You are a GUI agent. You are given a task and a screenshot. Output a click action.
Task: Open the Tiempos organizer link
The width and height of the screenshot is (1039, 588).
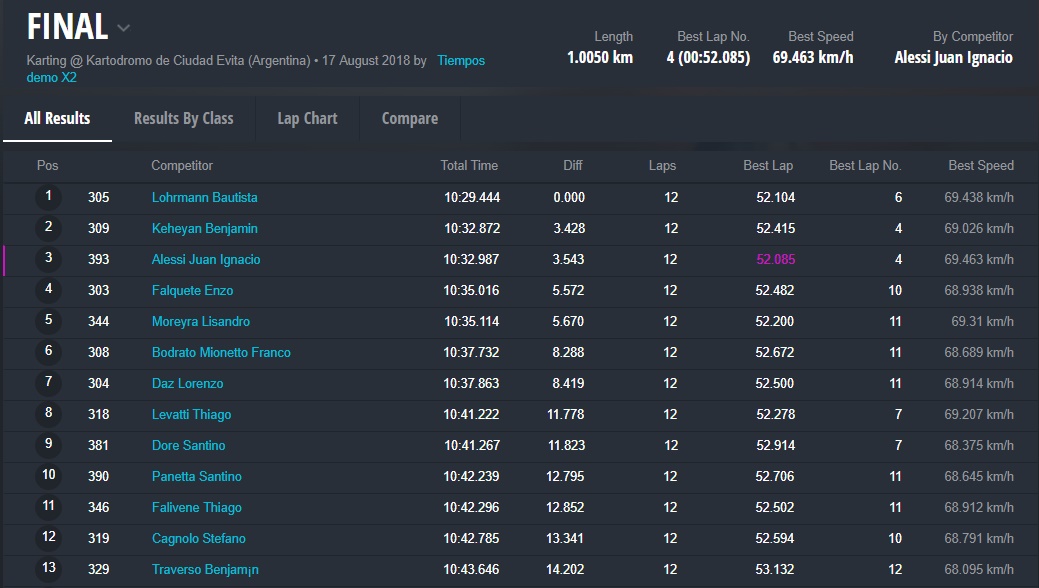coord(461,61)
